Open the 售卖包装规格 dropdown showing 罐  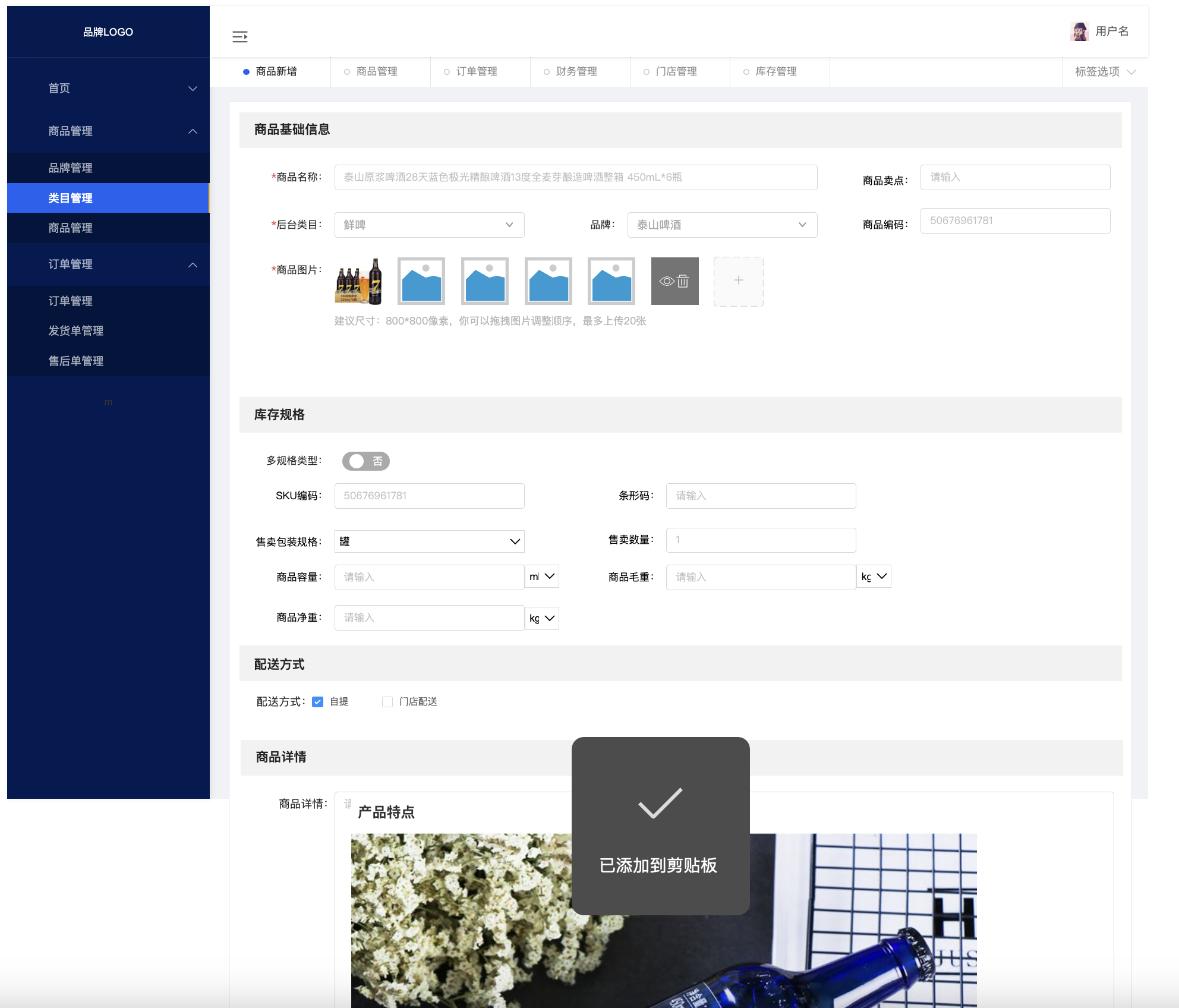(x=429, y=541)
